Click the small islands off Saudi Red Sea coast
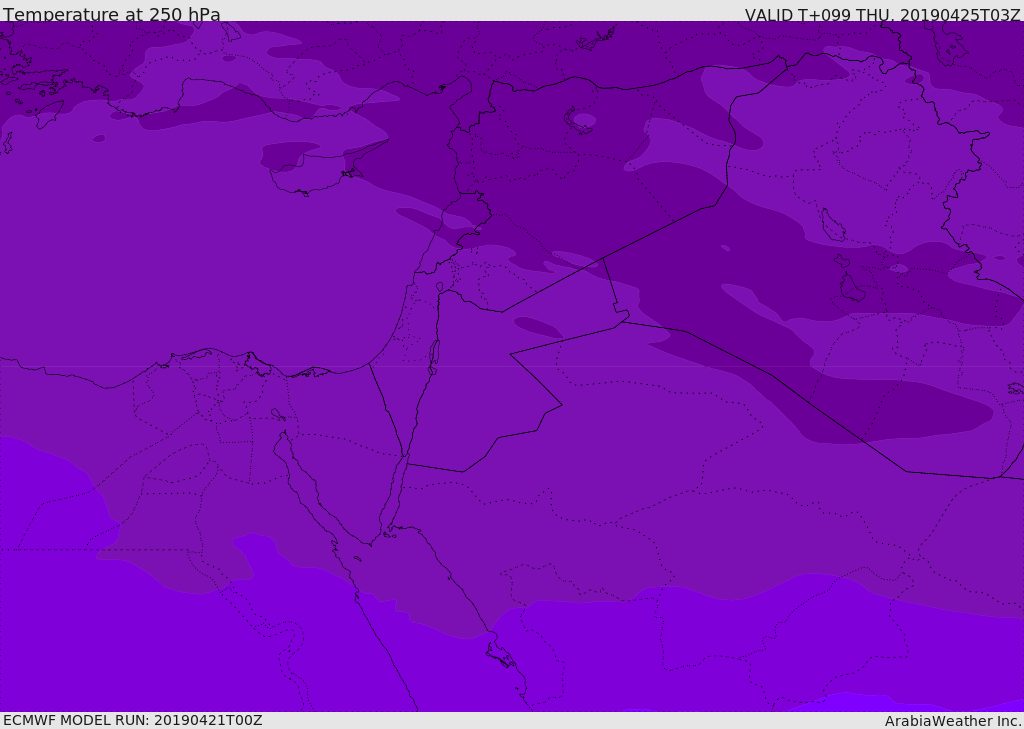 [x=500, y=656]
